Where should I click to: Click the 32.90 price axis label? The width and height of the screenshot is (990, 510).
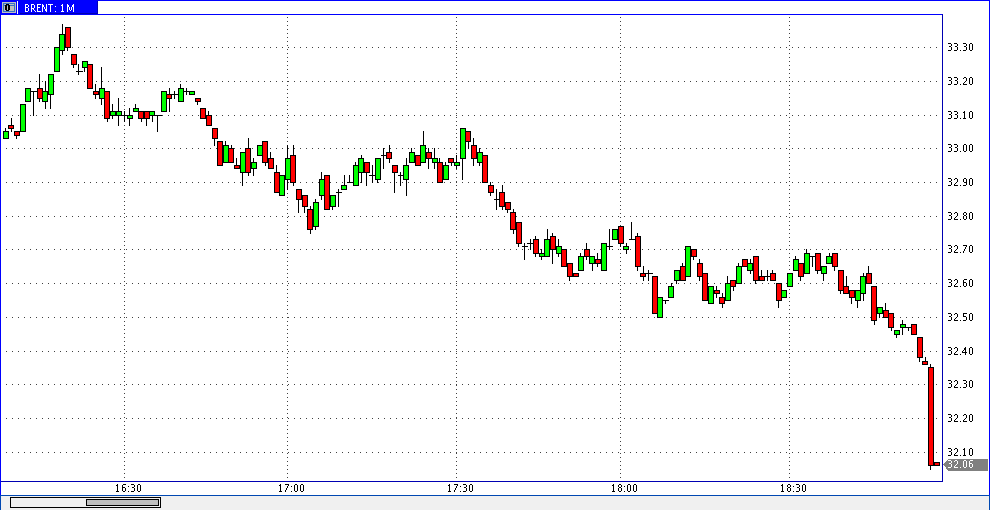pyautogui.click(x=960, y=182)
